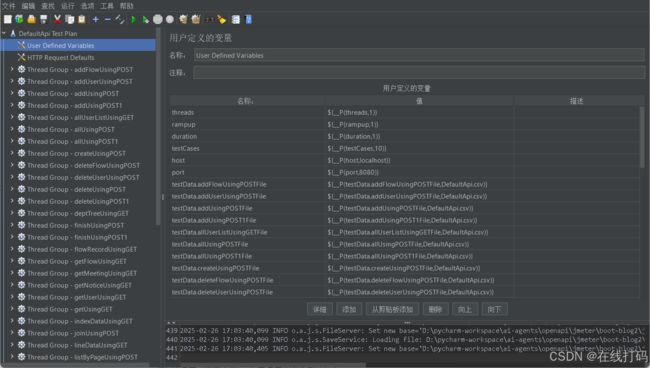Click the Paste clipboard icon
Viewport: 650px width, 368px height.
[x=82, y=19]
